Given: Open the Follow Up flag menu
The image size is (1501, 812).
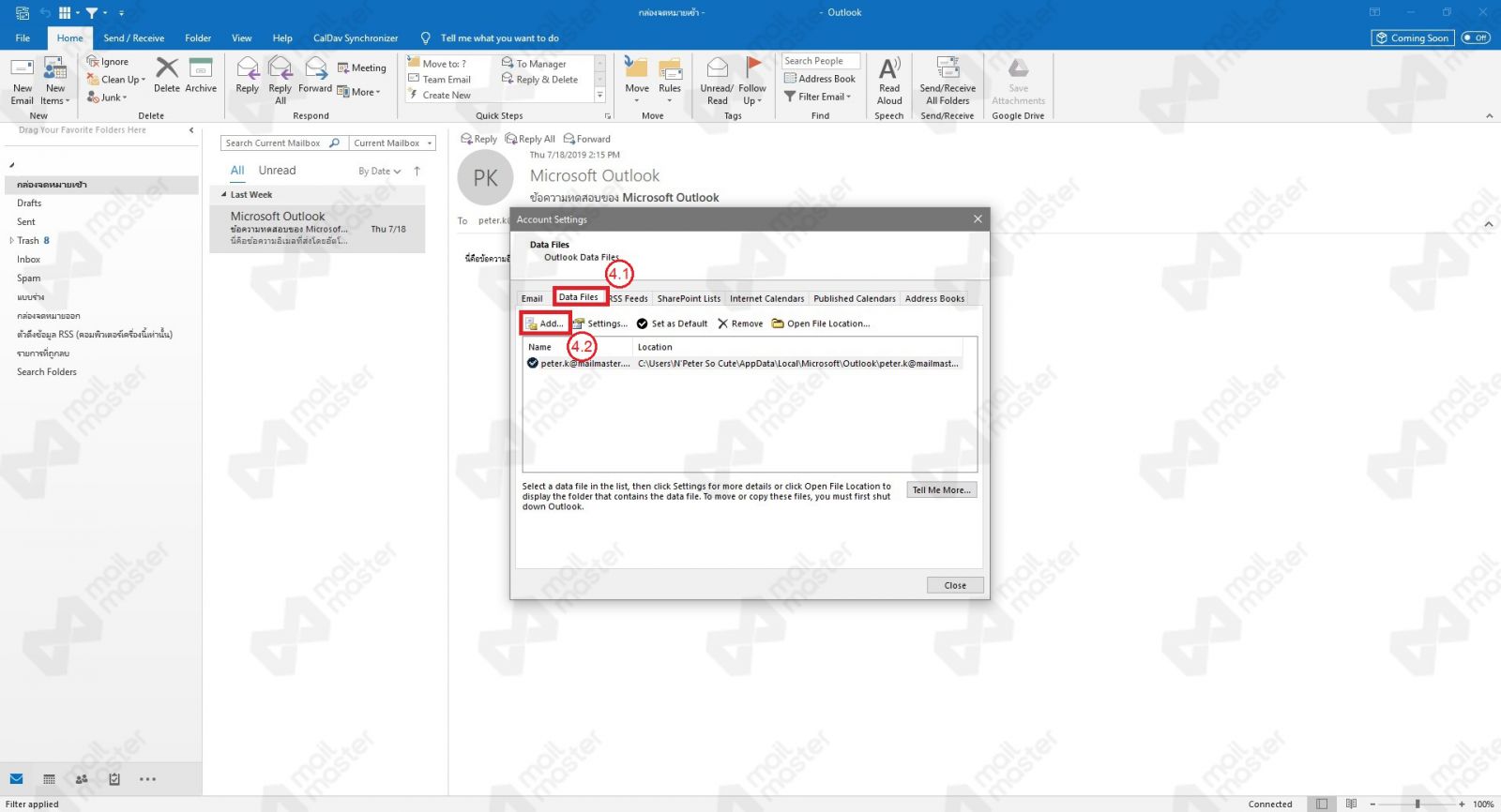Looking at the screenshot, I should click(752, 81).
